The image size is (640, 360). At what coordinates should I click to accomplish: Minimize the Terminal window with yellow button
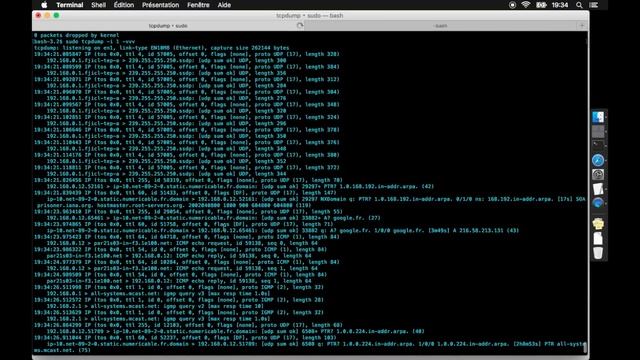pos(47,16)
